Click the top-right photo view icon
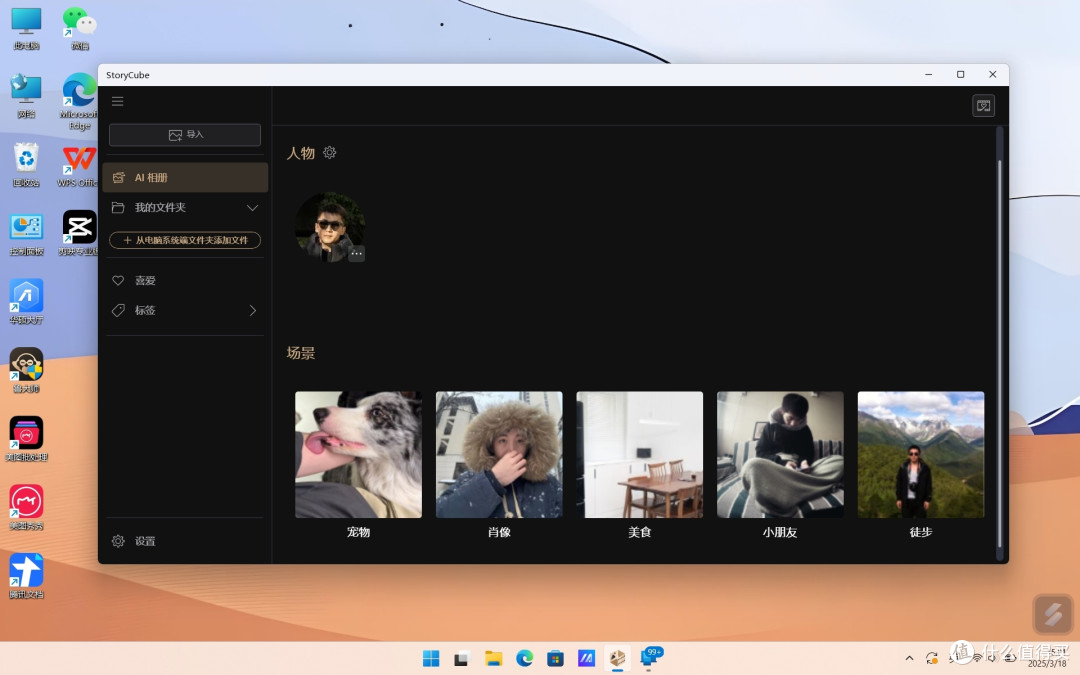This screenshot has height=675, width=1080. [983, 105]
